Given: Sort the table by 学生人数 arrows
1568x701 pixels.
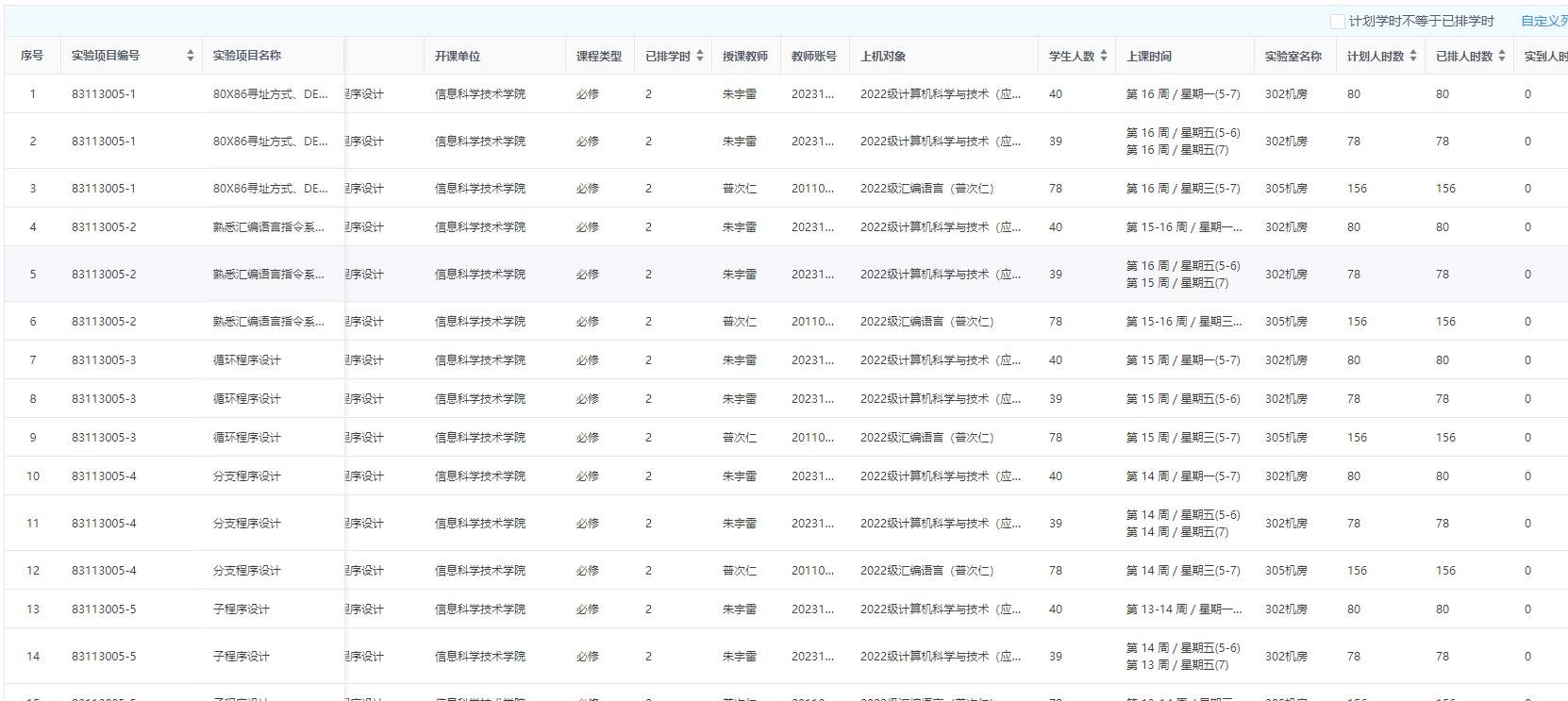Looking at the screenshot, I should (1103, 57).
